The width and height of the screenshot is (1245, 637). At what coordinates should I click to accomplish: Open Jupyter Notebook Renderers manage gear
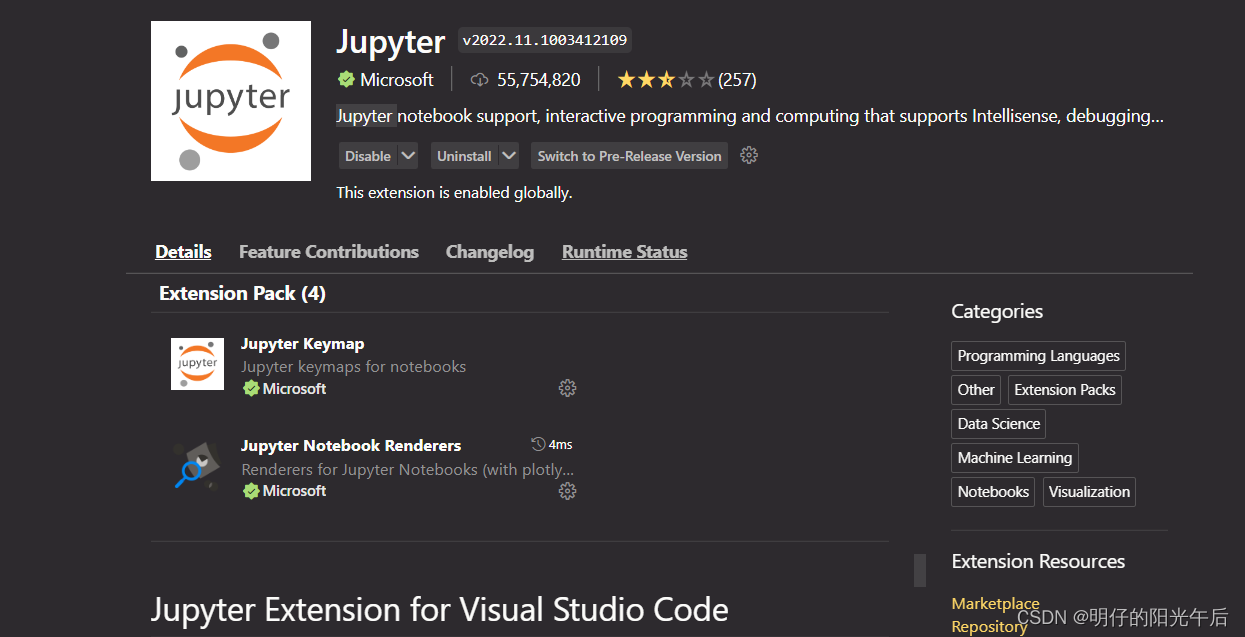[567, 490]
